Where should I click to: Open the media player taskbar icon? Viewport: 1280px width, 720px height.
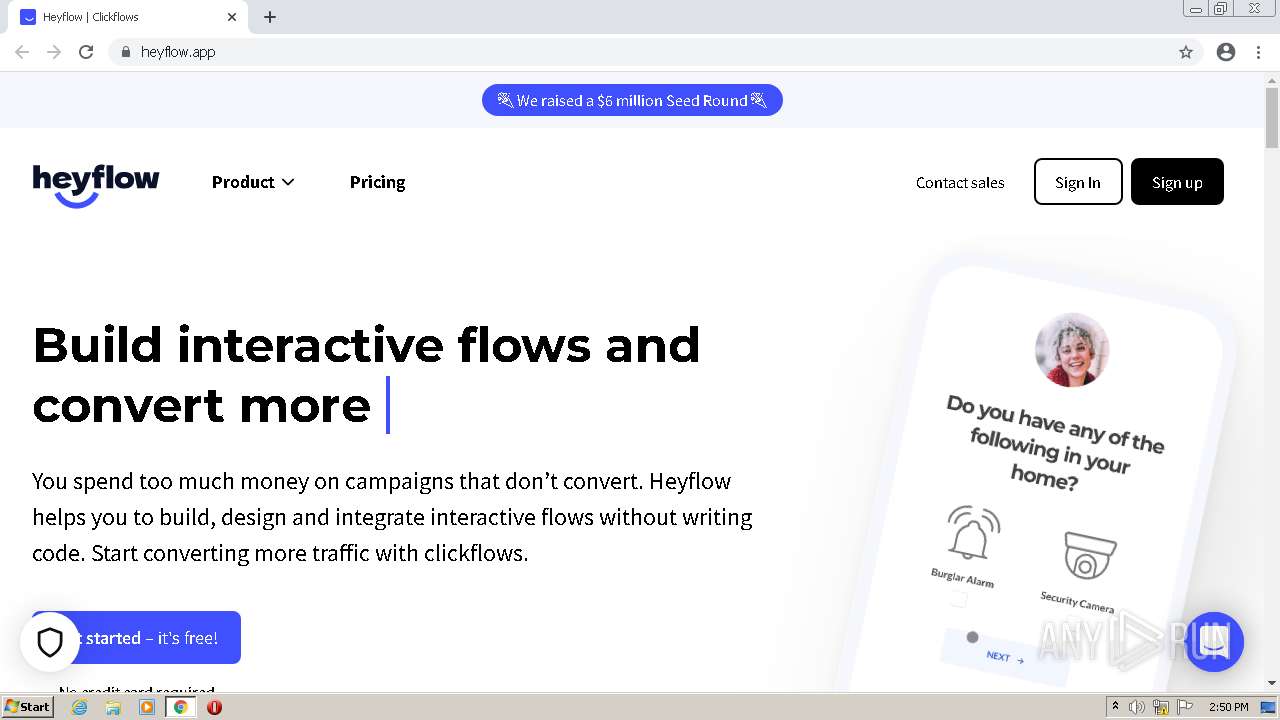147,707
